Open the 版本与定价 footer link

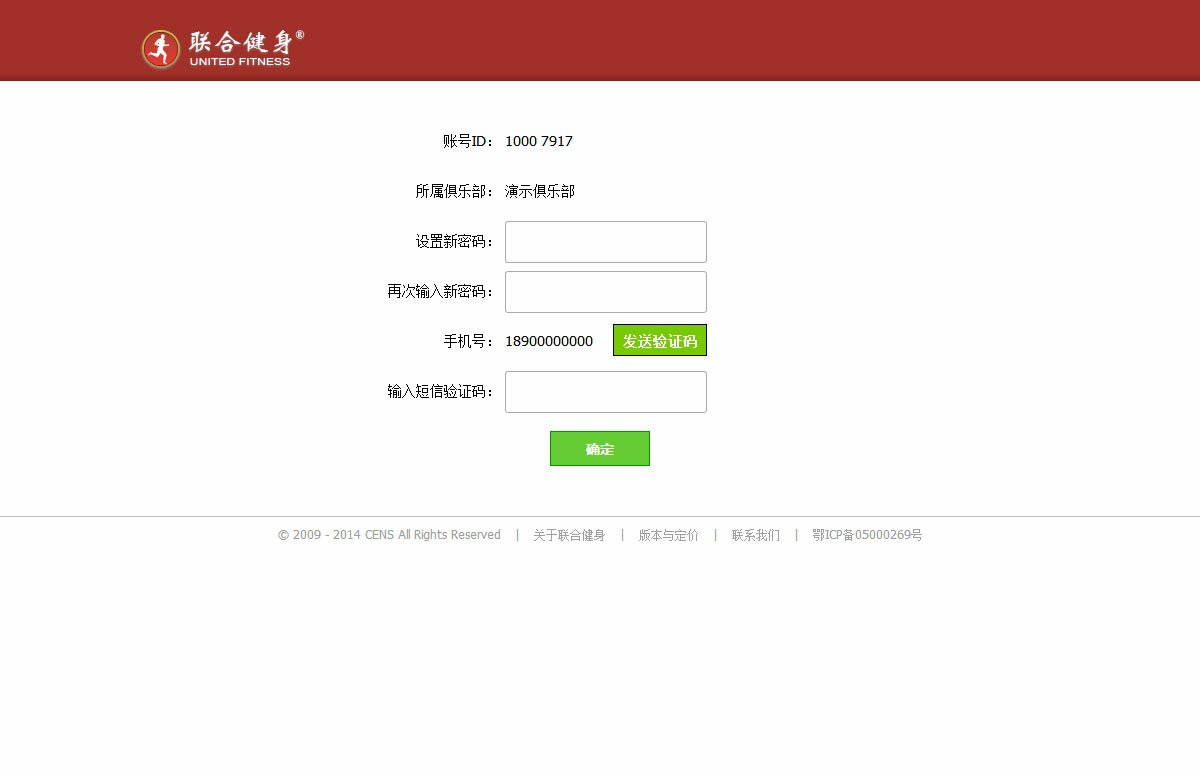click(668, 536)
